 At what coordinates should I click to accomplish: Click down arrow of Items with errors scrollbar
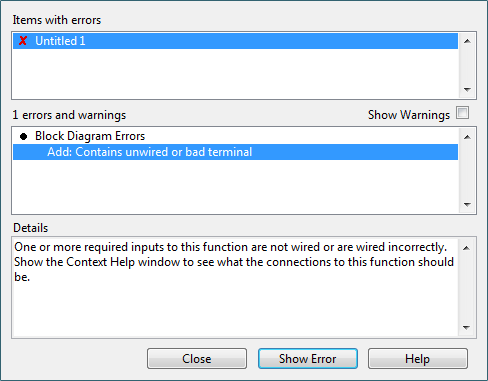click(x=467, y=89)
